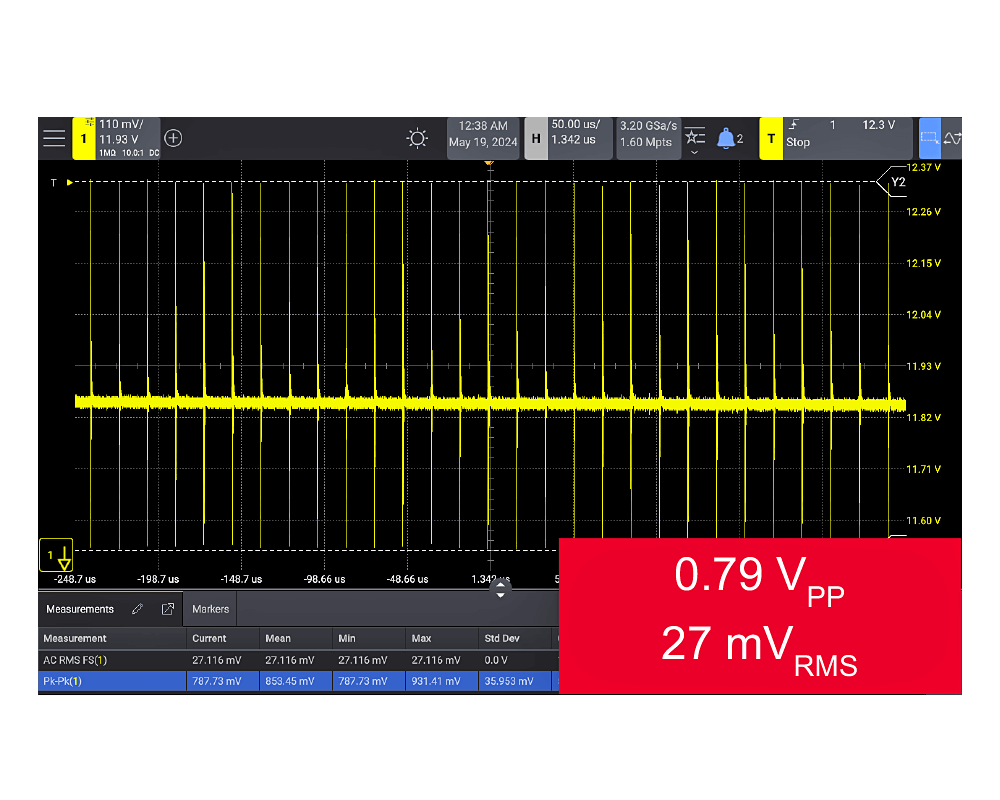Pop out the Measurements panel

click(x=168, y=609)
